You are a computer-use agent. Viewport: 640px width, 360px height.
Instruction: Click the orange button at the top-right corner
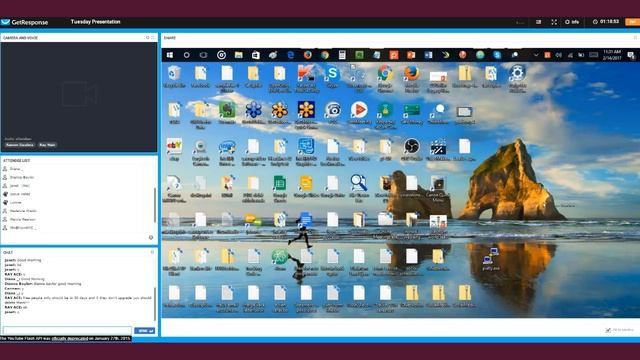pyautogui.click(x=632, y=22)
